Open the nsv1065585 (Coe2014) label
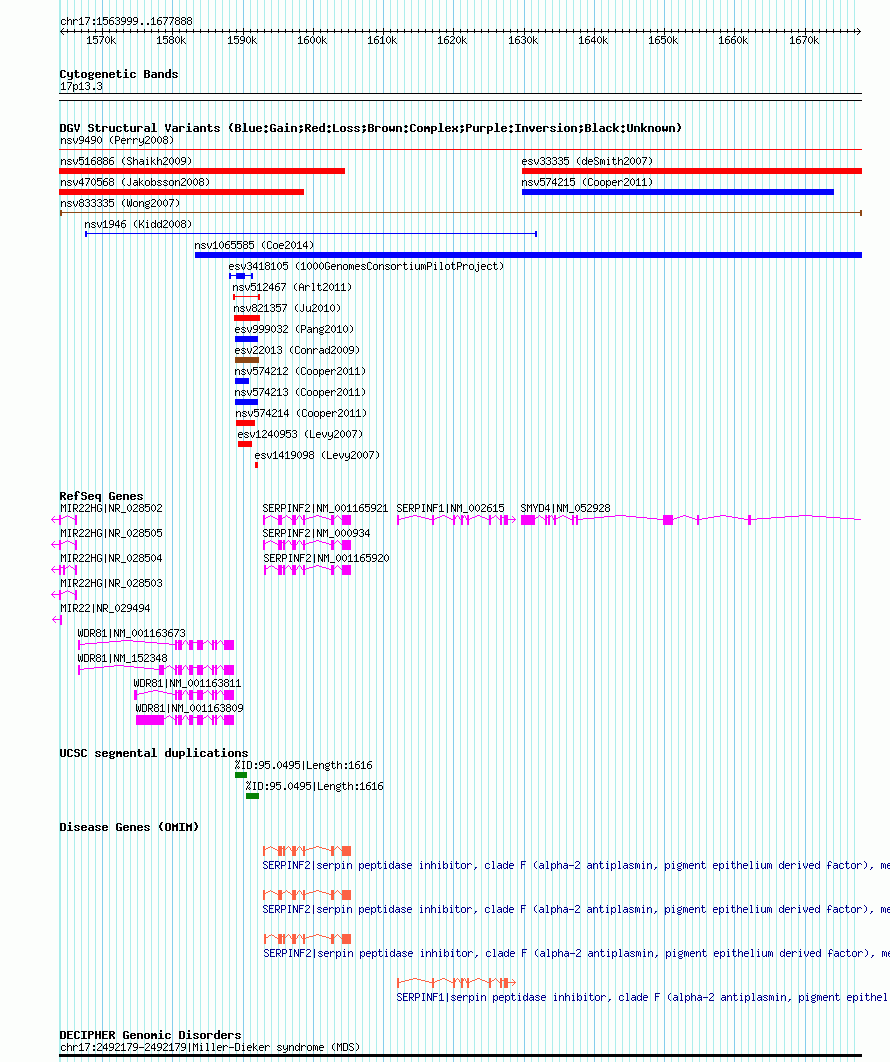 point(254,245)
